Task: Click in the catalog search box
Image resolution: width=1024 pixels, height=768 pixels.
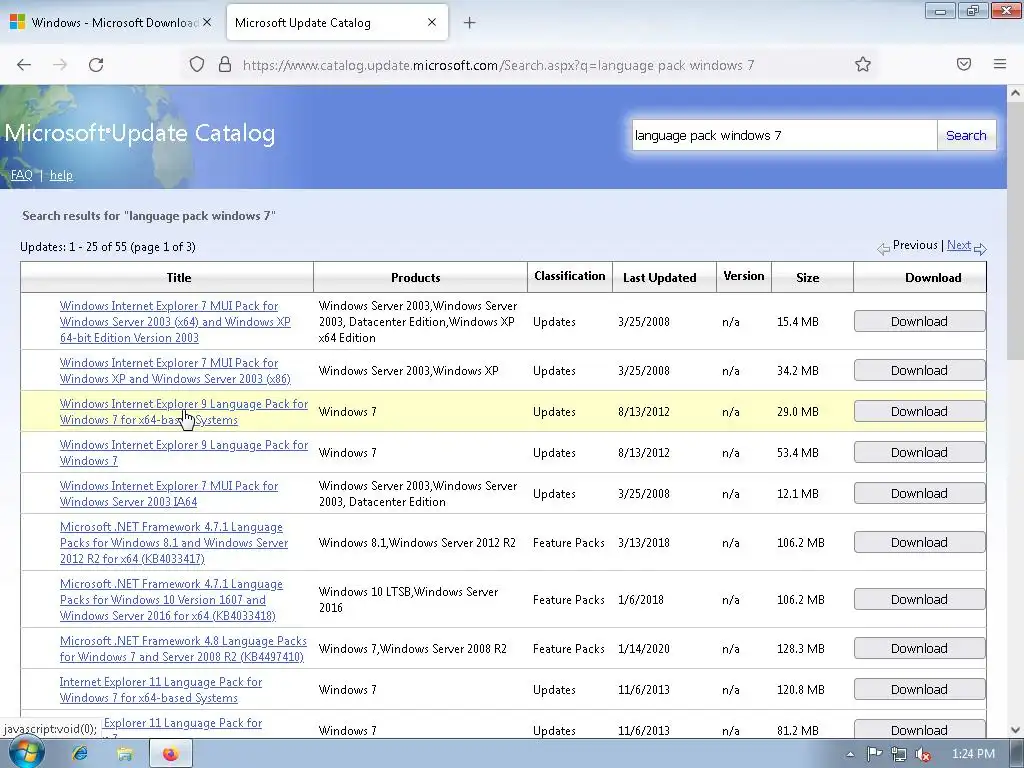Action: [784, 135]
